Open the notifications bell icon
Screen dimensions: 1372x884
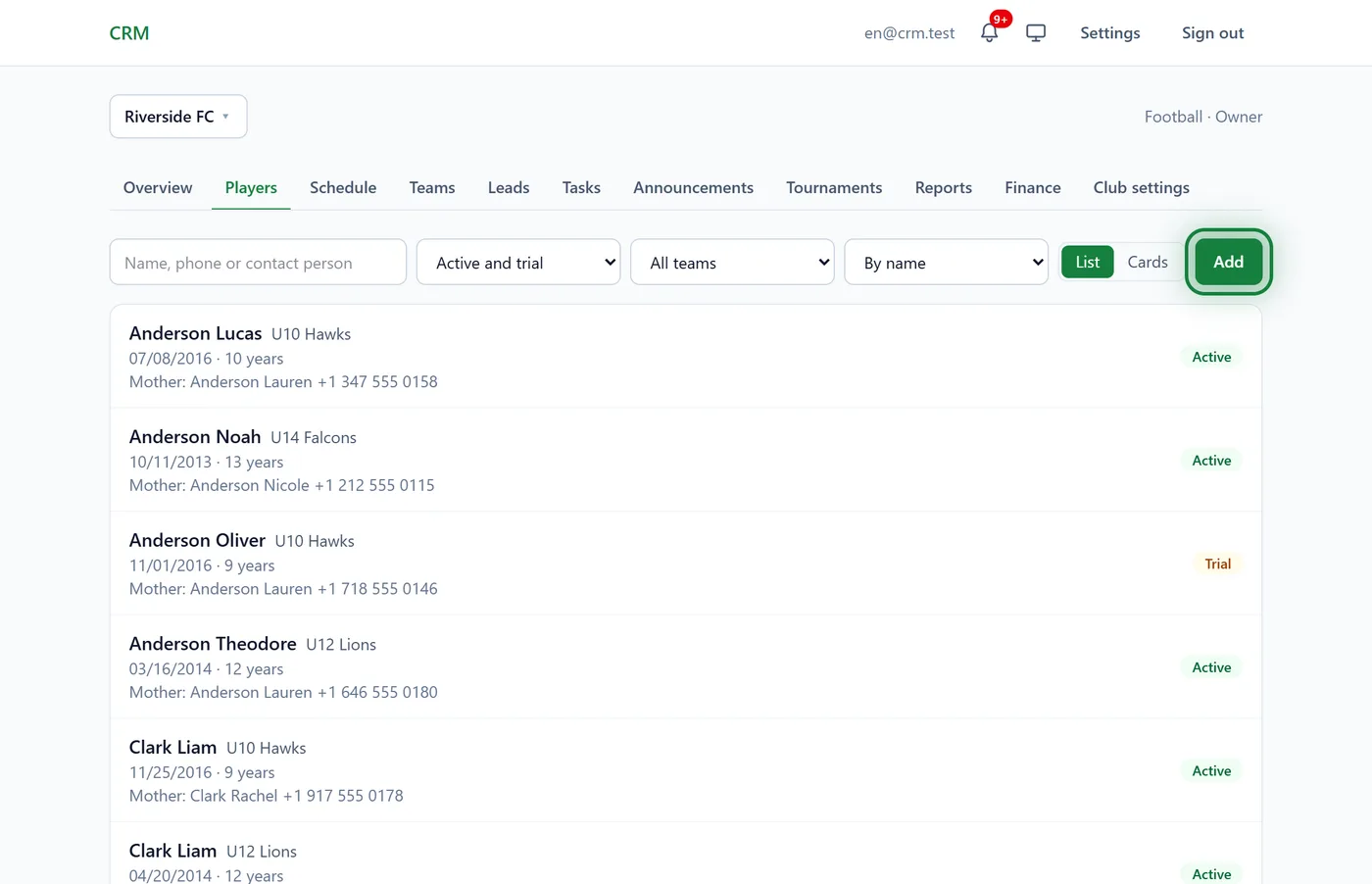(x=990, y=32)
